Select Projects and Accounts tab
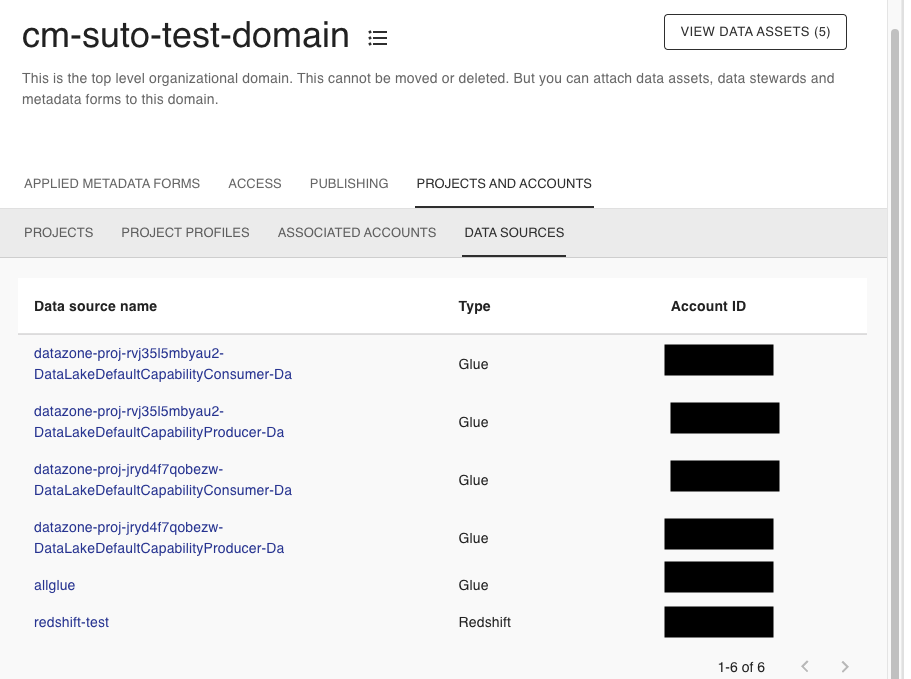 click(x=504, y=184)
